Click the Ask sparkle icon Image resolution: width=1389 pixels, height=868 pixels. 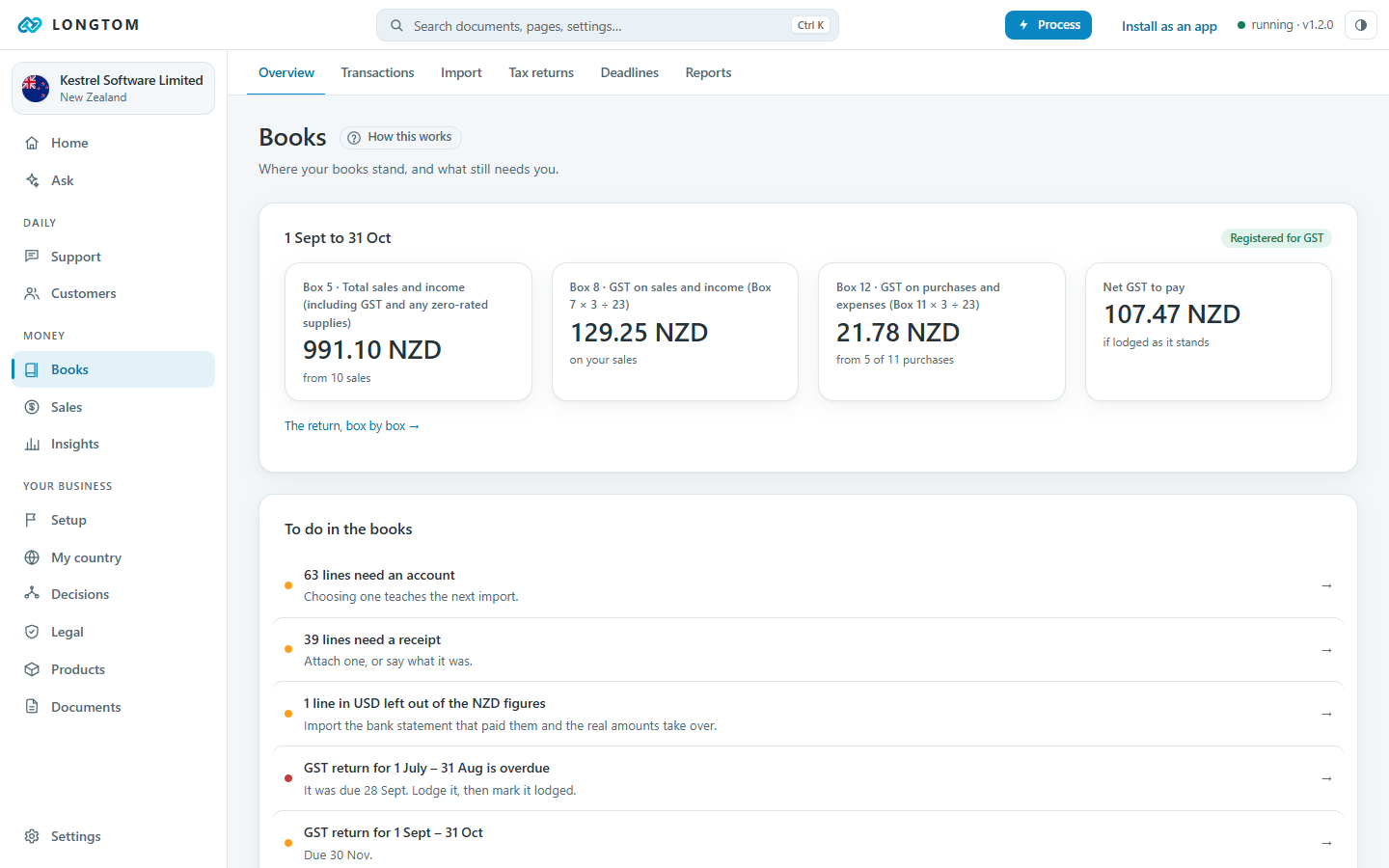32,180
